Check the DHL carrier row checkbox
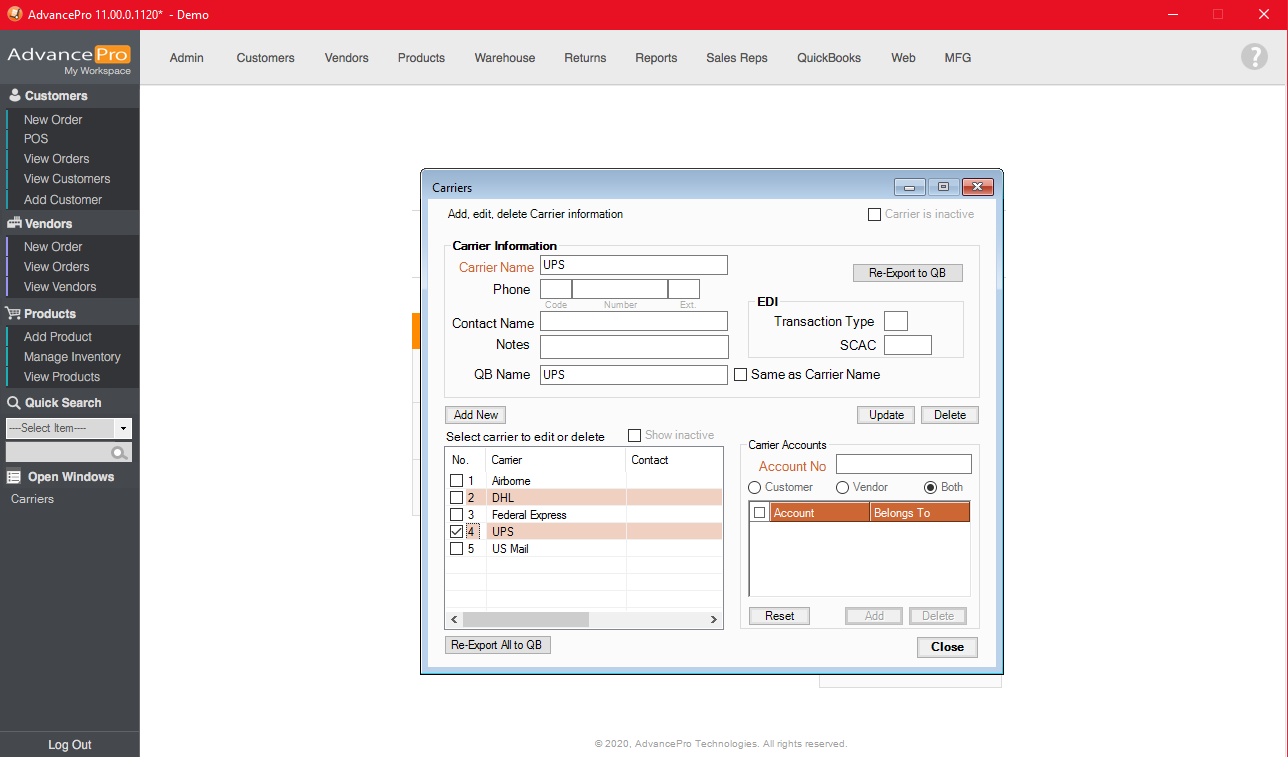 point(457,498)
